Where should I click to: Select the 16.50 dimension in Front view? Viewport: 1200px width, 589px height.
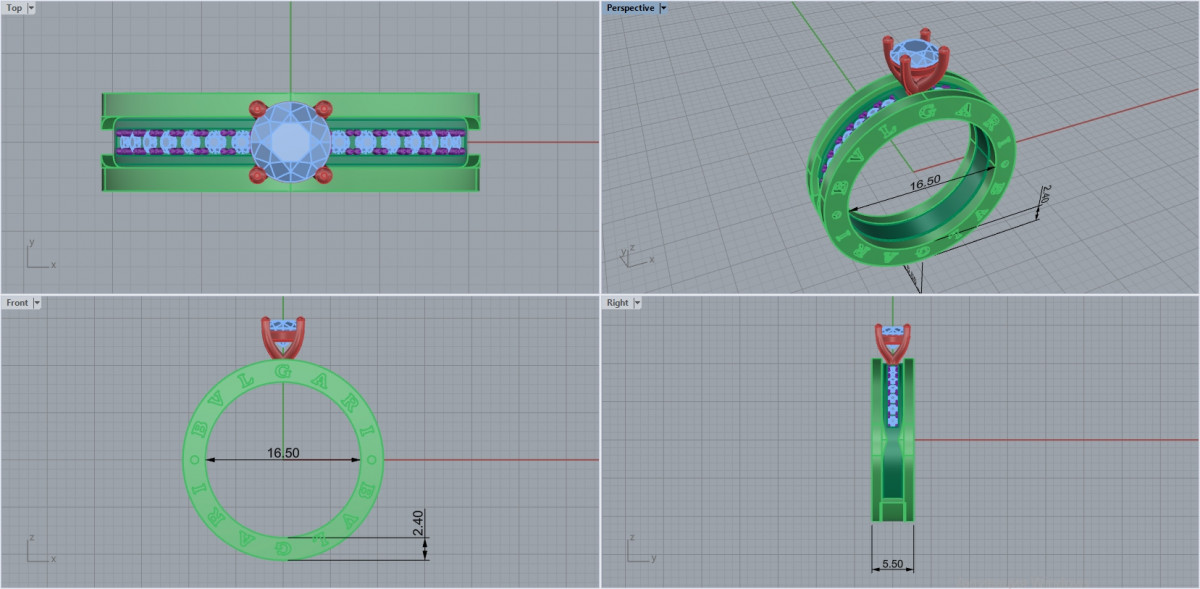283,453
